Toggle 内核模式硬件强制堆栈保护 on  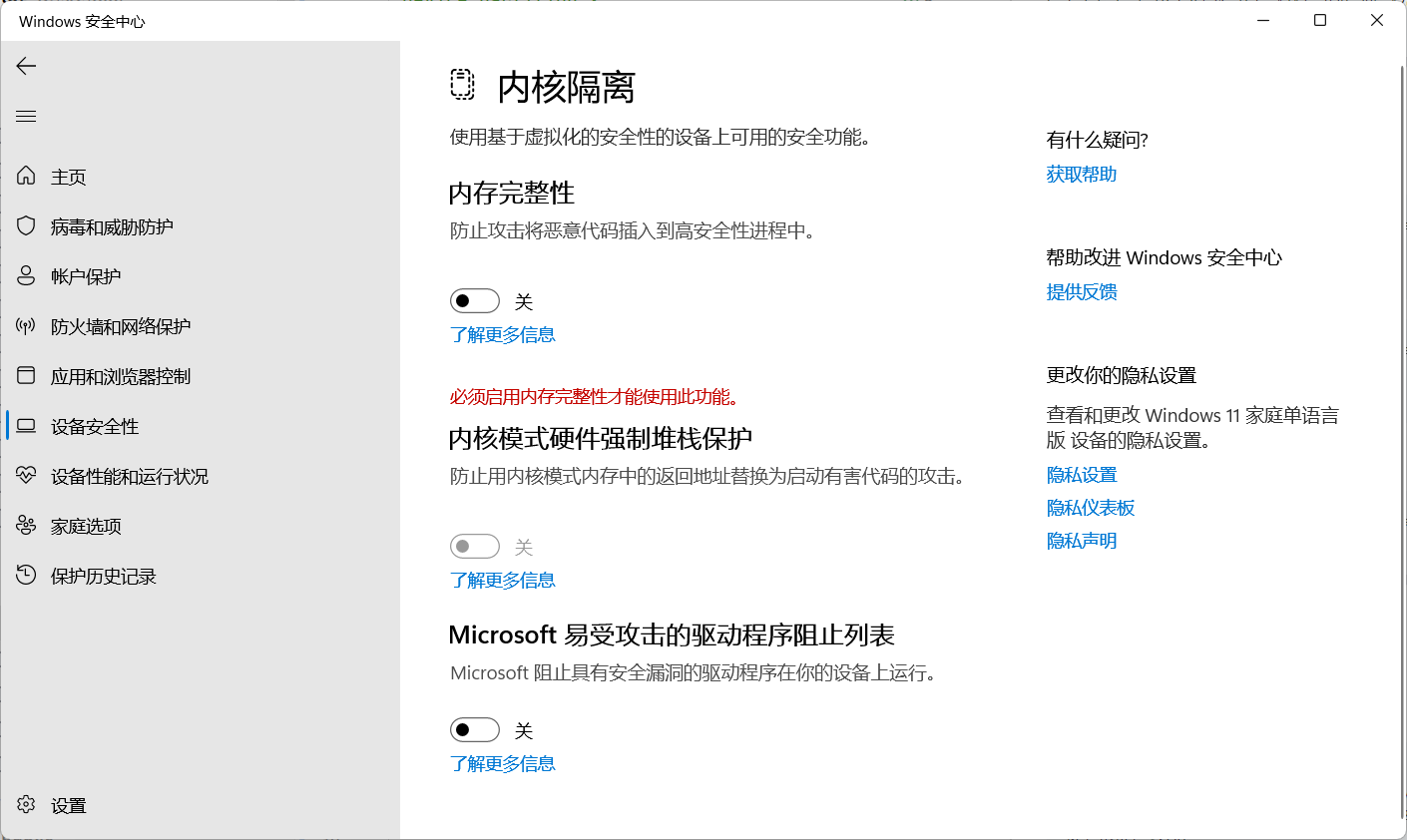point(474,546)
